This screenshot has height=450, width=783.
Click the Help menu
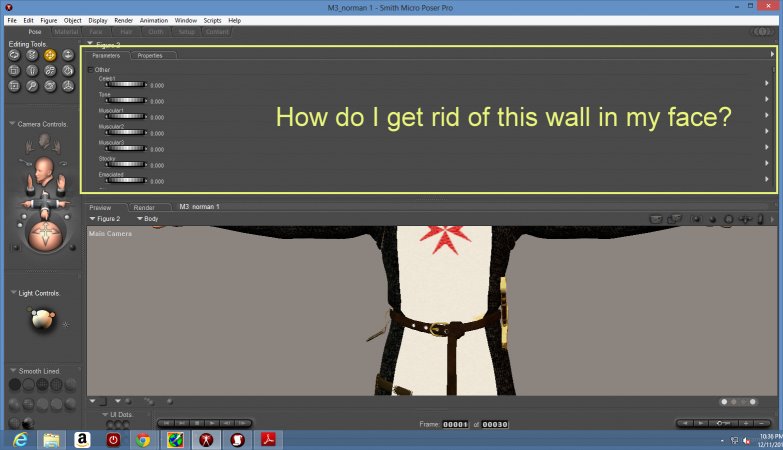(234, 20)
